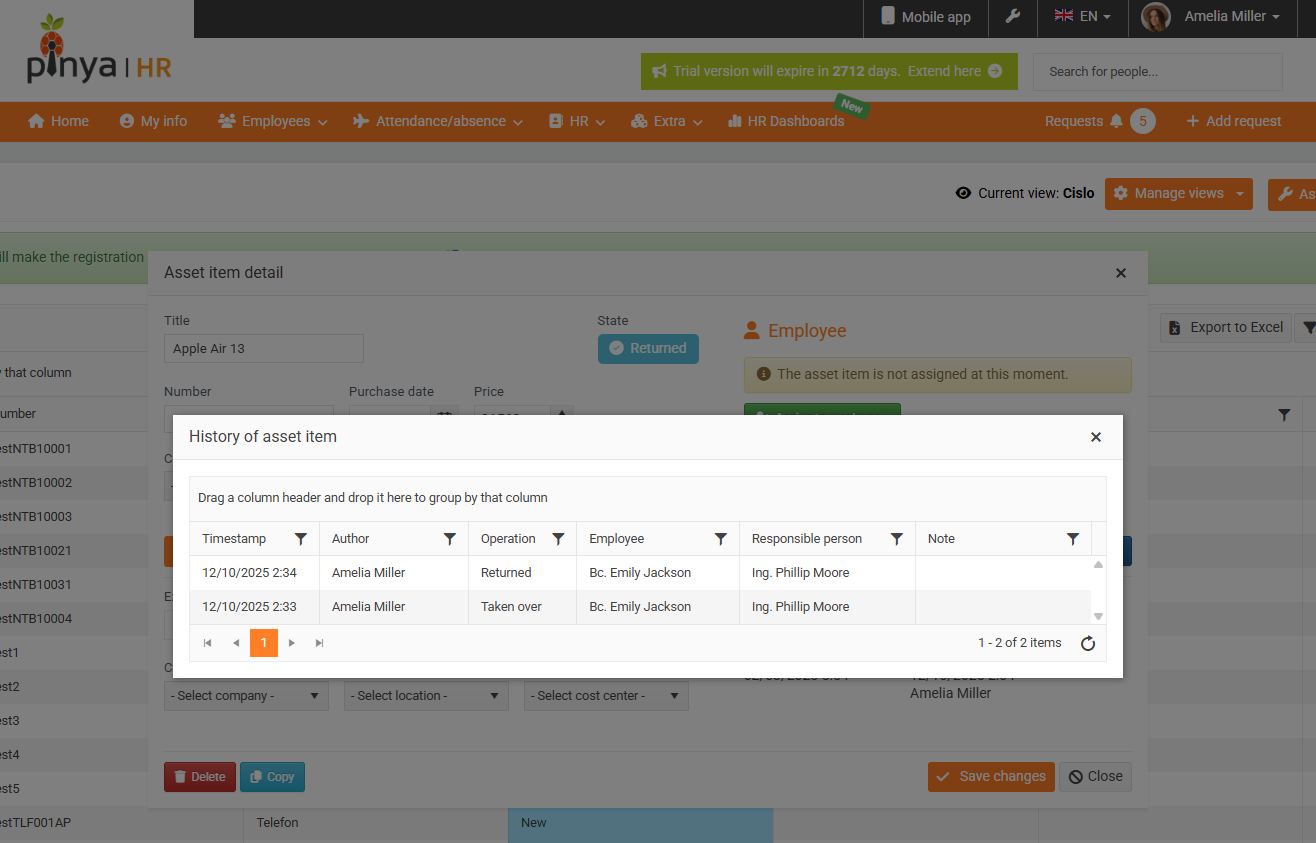Go to previous page of history
Image resolution: width=1316 pixels, height=843 pixels.
pyautogui.click(x=236, y=643)
